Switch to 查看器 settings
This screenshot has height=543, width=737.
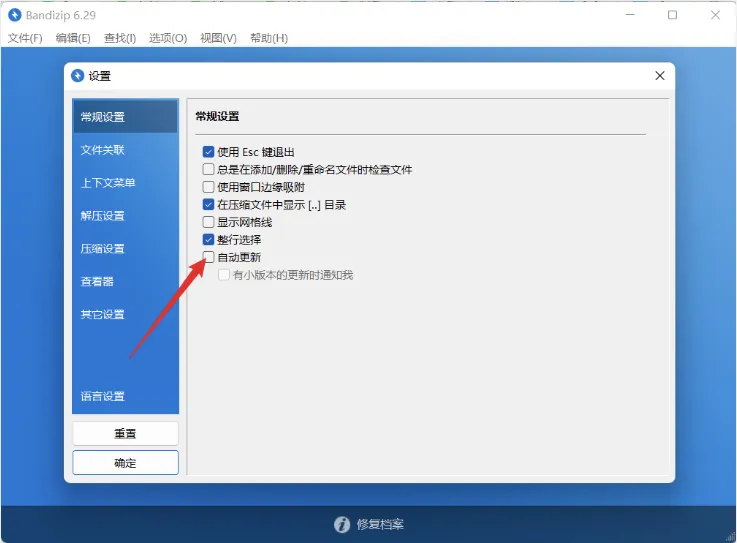tap(125, 282)
